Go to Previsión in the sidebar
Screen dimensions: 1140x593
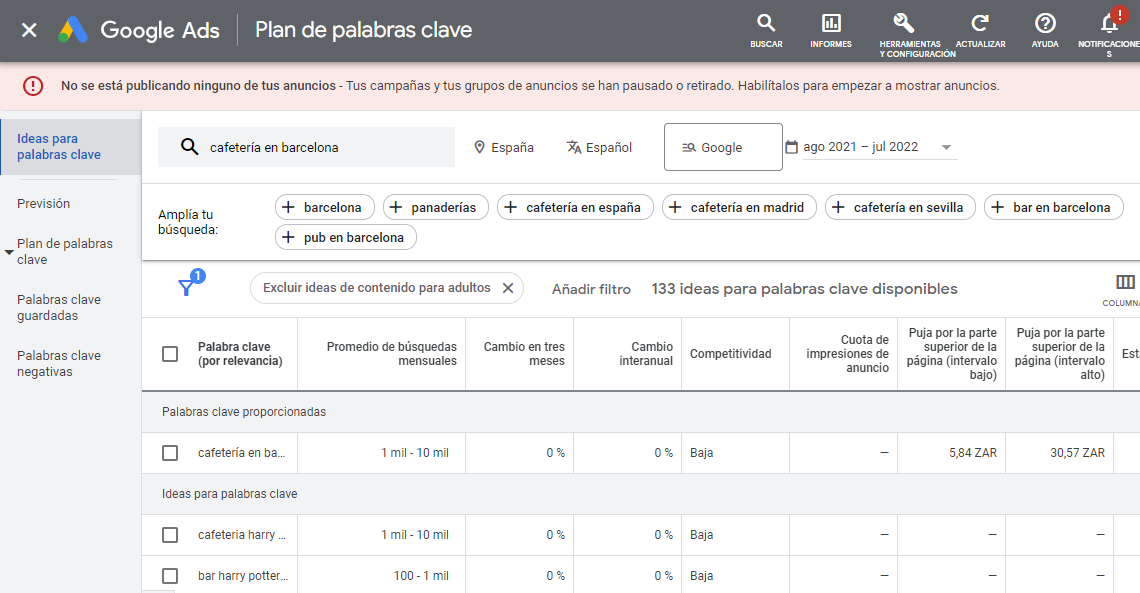(44, 203)
